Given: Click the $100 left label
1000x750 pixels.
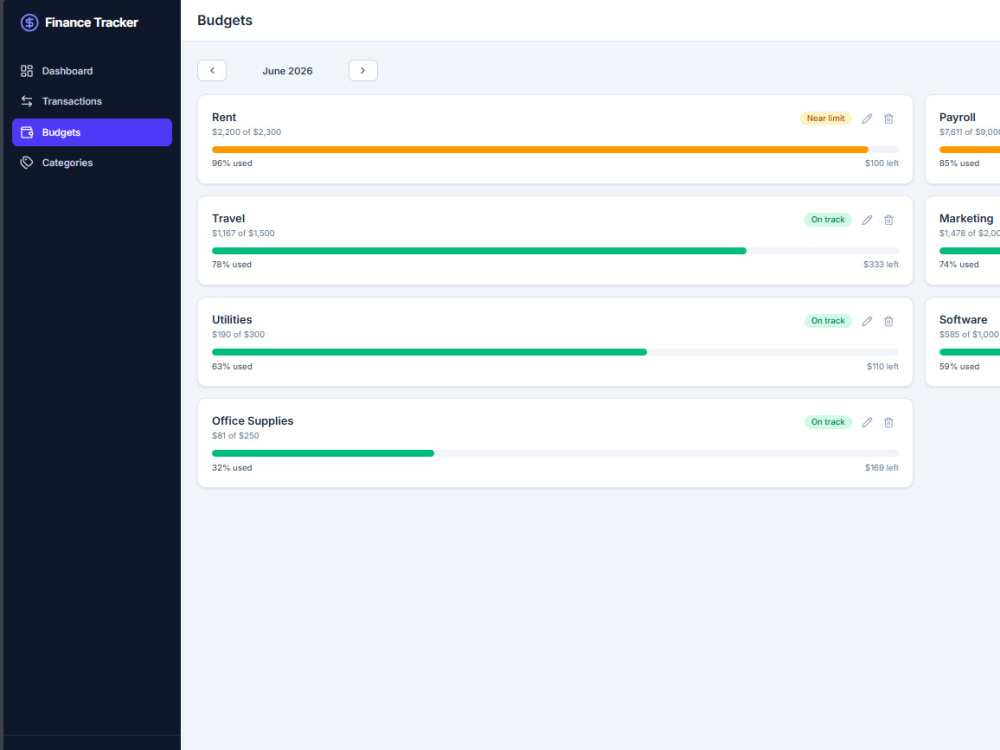Looking at the screenshot, I should pos(881,163).
